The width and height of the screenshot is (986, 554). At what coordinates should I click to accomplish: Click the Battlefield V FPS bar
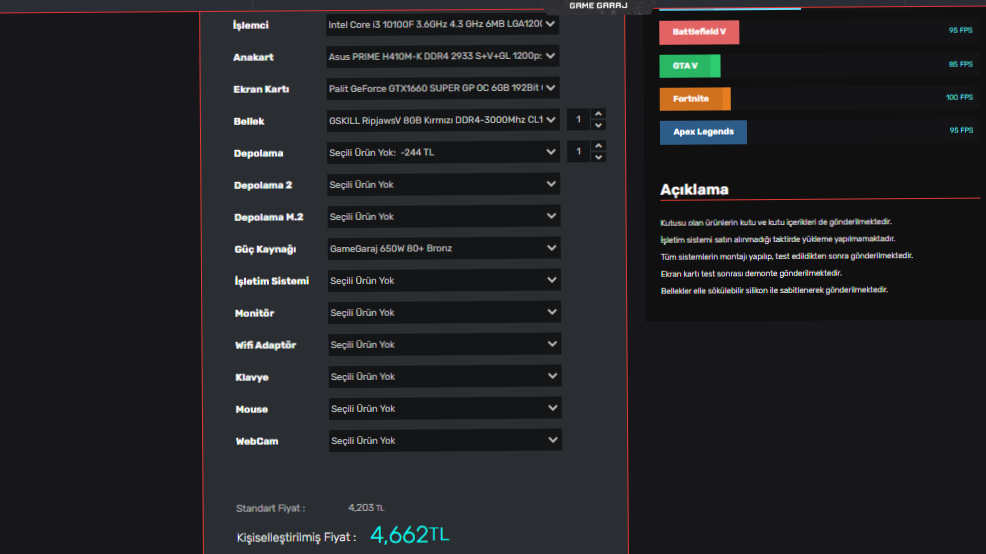tap(699, 32)
